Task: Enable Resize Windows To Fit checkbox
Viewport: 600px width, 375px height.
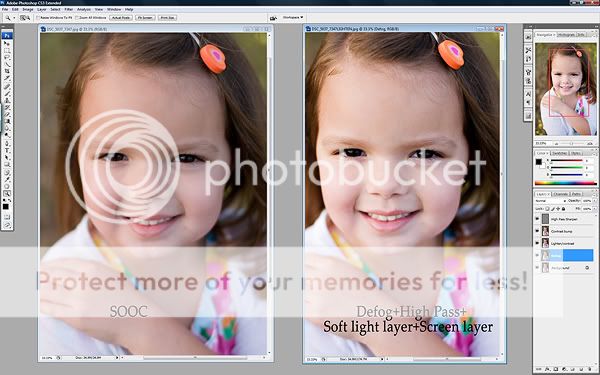Action: (x=38, y=18)
